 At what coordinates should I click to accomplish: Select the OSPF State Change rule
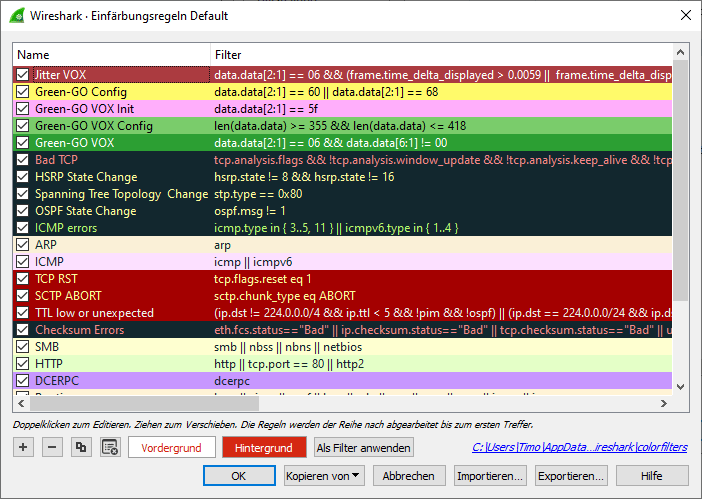pyautogui.click(x=342, y=211)
